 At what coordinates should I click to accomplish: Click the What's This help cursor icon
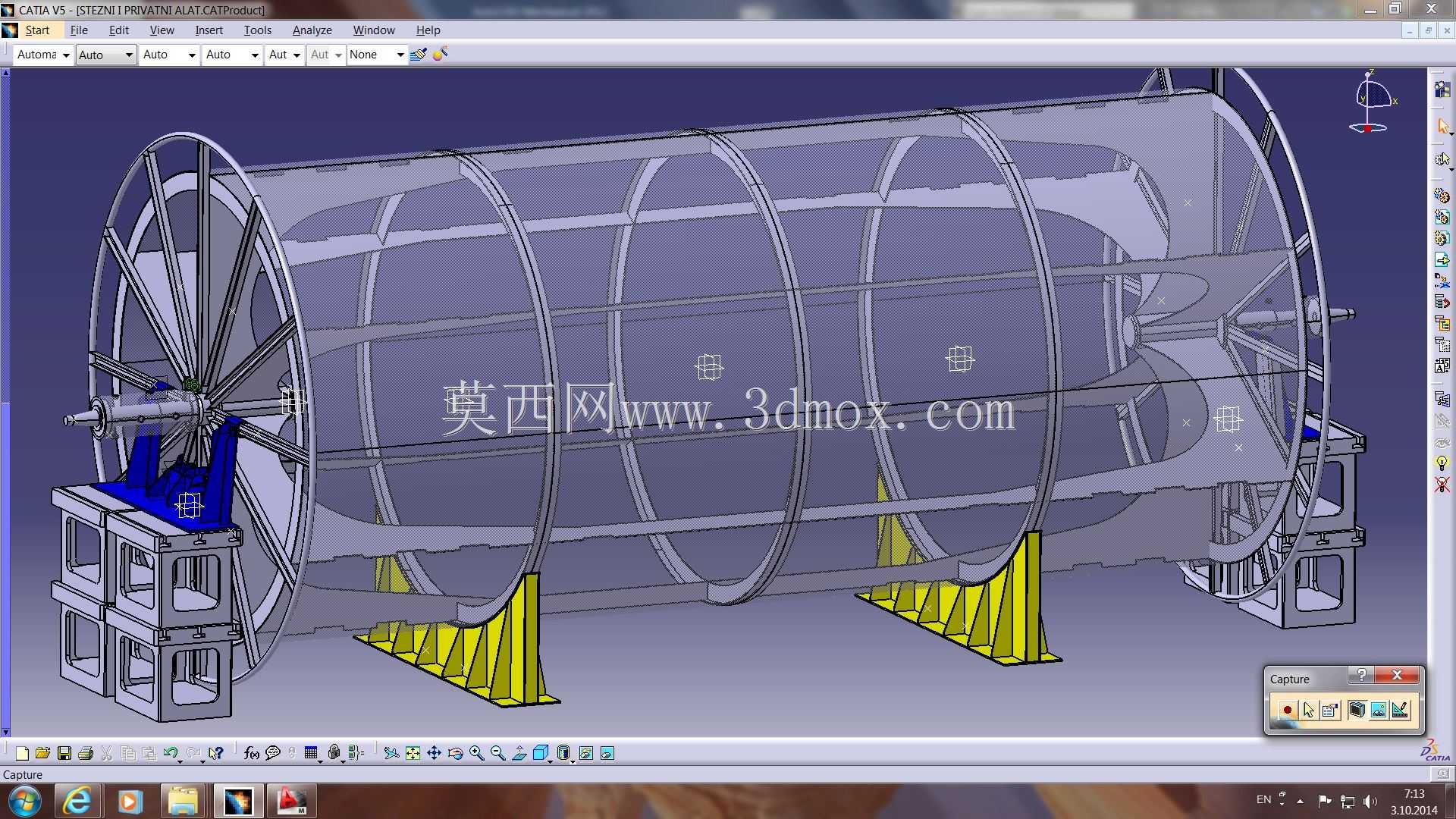click(216, 753)
